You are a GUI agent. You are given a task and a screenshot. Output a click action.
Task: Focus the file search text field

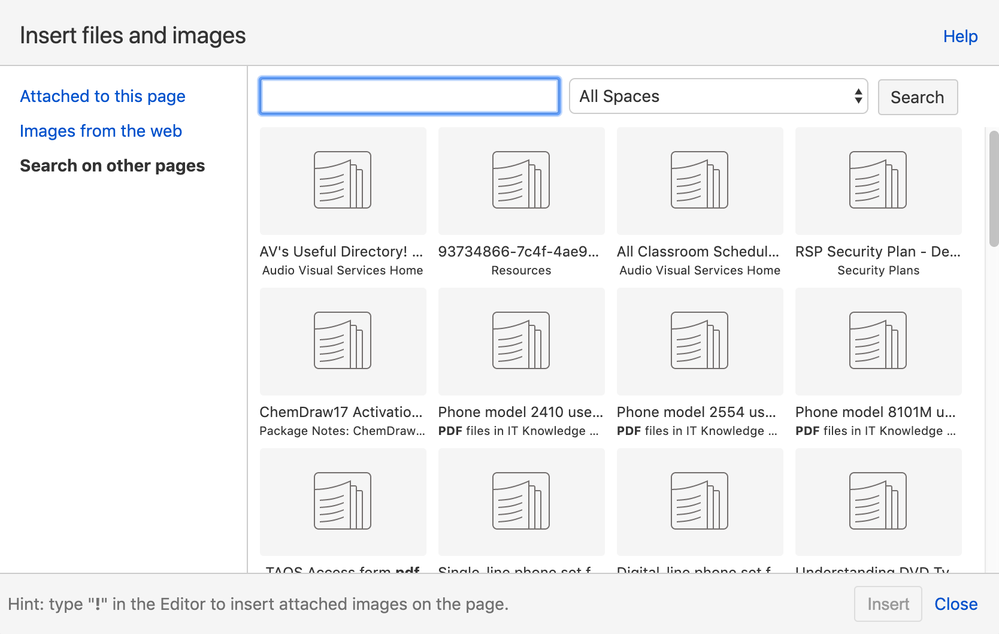coord(410,96)
